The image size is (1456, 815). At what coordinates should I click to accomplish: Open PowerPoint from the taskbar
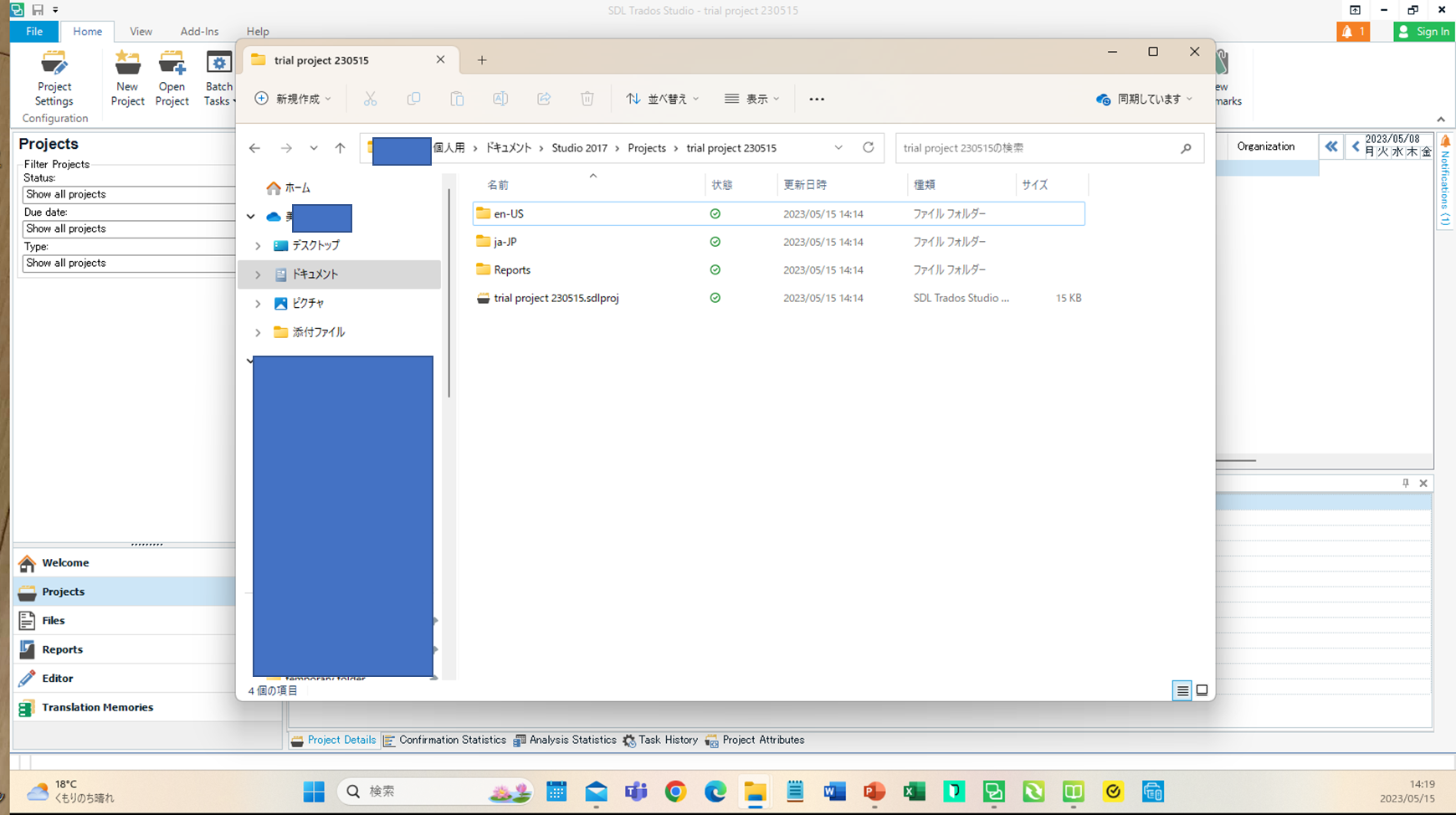pos(874,792)
